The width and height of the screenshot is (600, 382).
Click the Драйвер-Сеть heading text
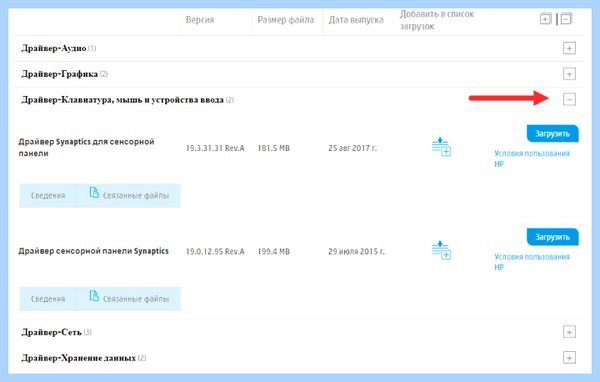51,332
